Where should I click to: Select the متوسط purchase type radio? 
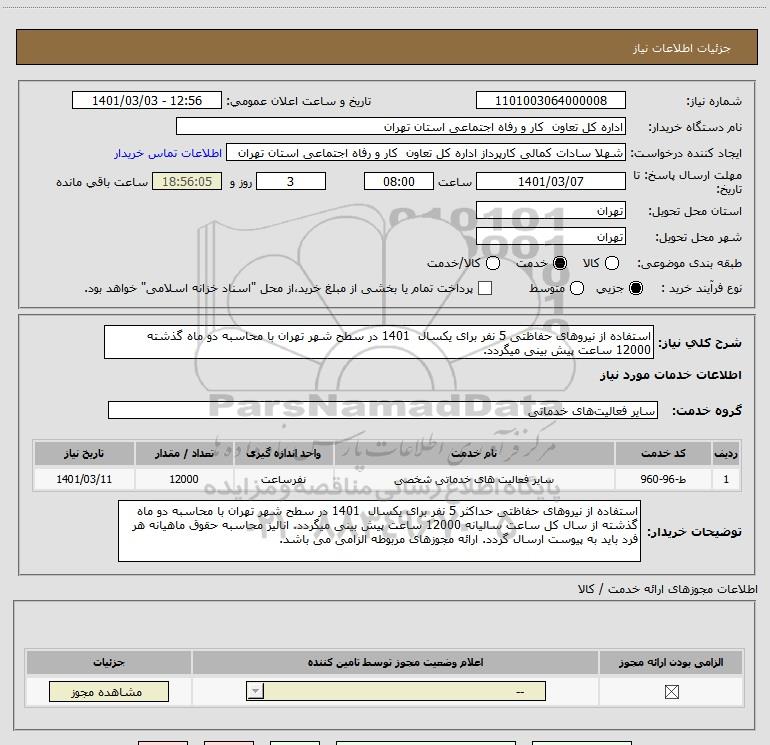click(577, 288)
